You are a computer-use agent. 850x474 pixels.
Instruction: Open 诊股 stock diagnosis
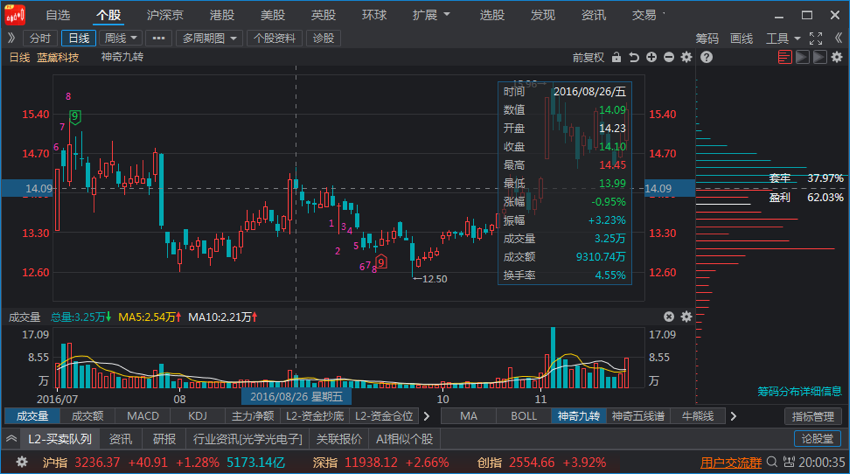point(324,38)
